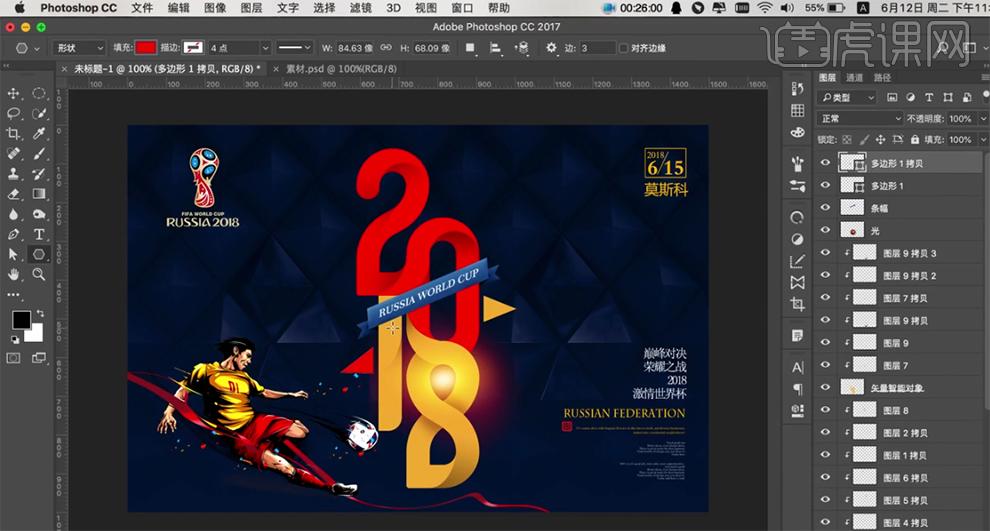Open the 图层 menu in menu bar
This screenshot has width=990, height=531.
(251, 8)
